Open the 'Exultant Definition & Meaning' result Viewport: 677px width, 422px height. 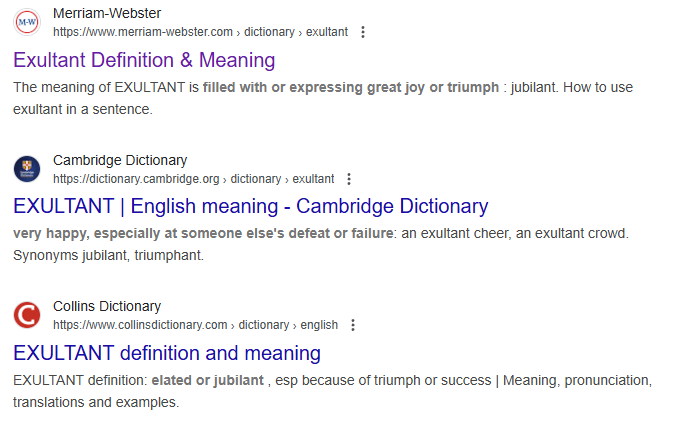[144, 60]
